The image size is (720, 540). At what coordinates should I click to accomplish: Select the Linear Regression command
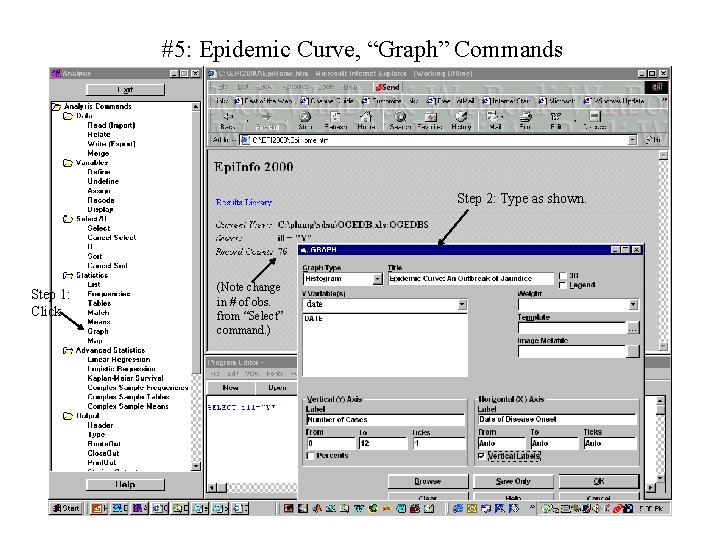[119, 360]
